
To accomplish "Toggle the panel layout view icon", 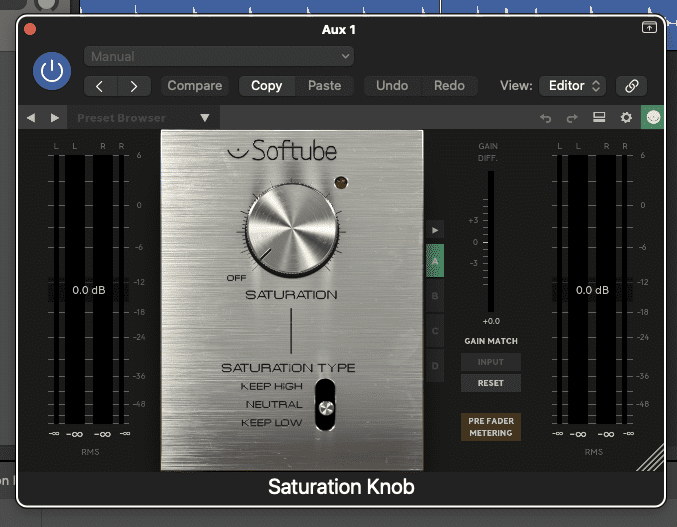I will coord(599,117).
